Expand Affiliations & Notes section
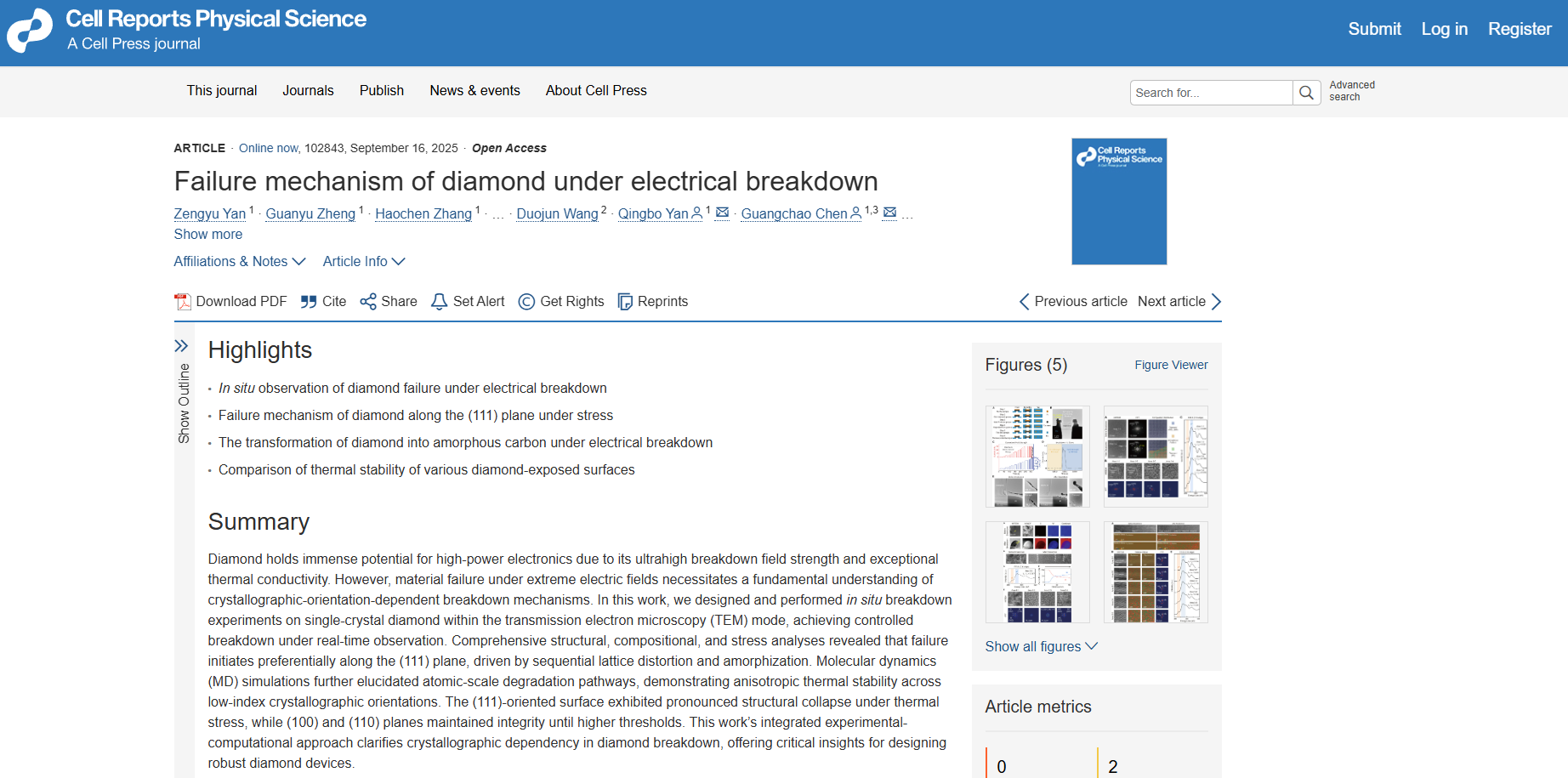The image size is (1568, 778). tap(239, 261)
